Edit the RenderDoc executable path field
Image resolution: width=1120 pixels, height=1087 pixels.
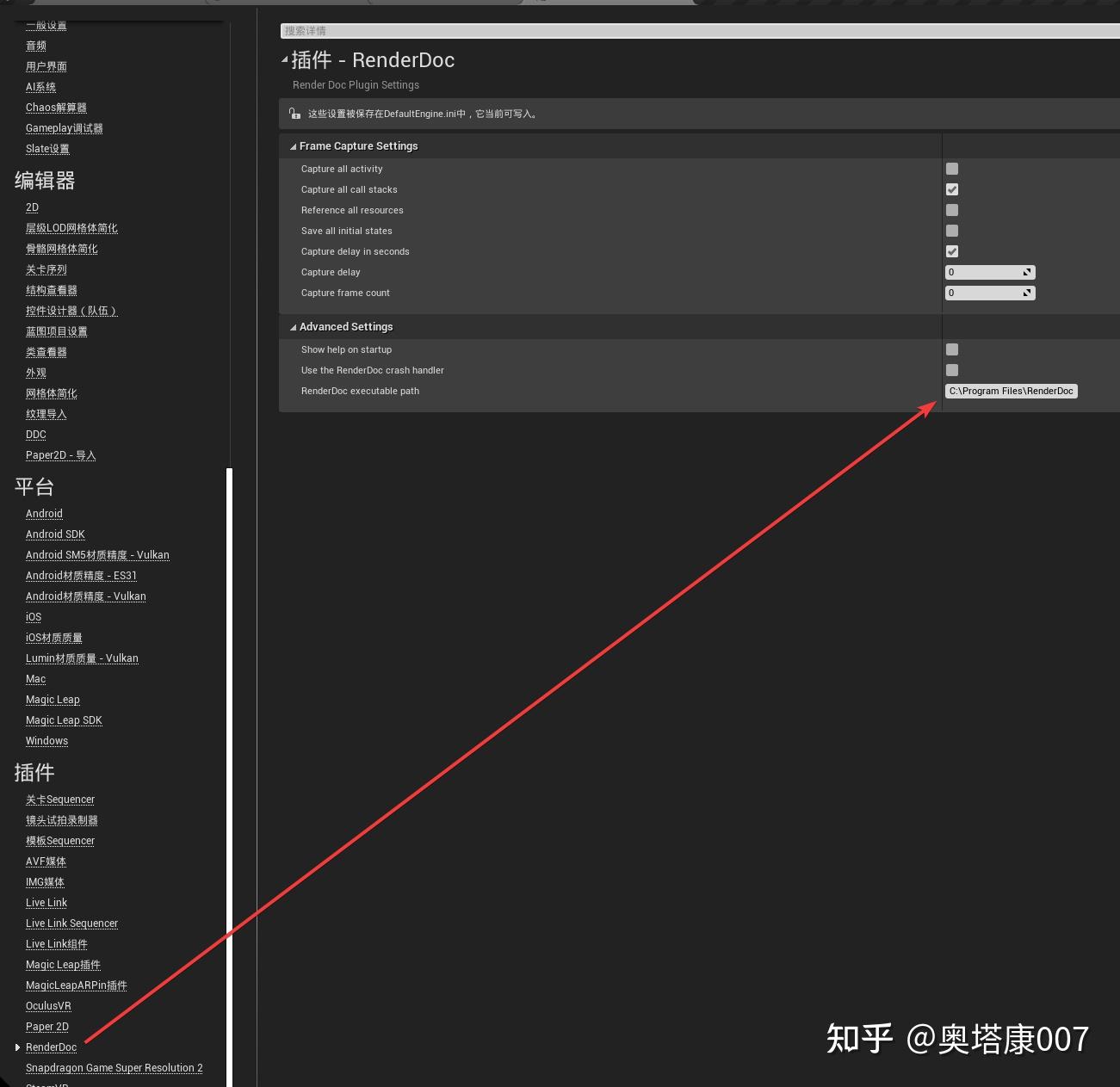pyautogui.click(x=1012, y=391)
